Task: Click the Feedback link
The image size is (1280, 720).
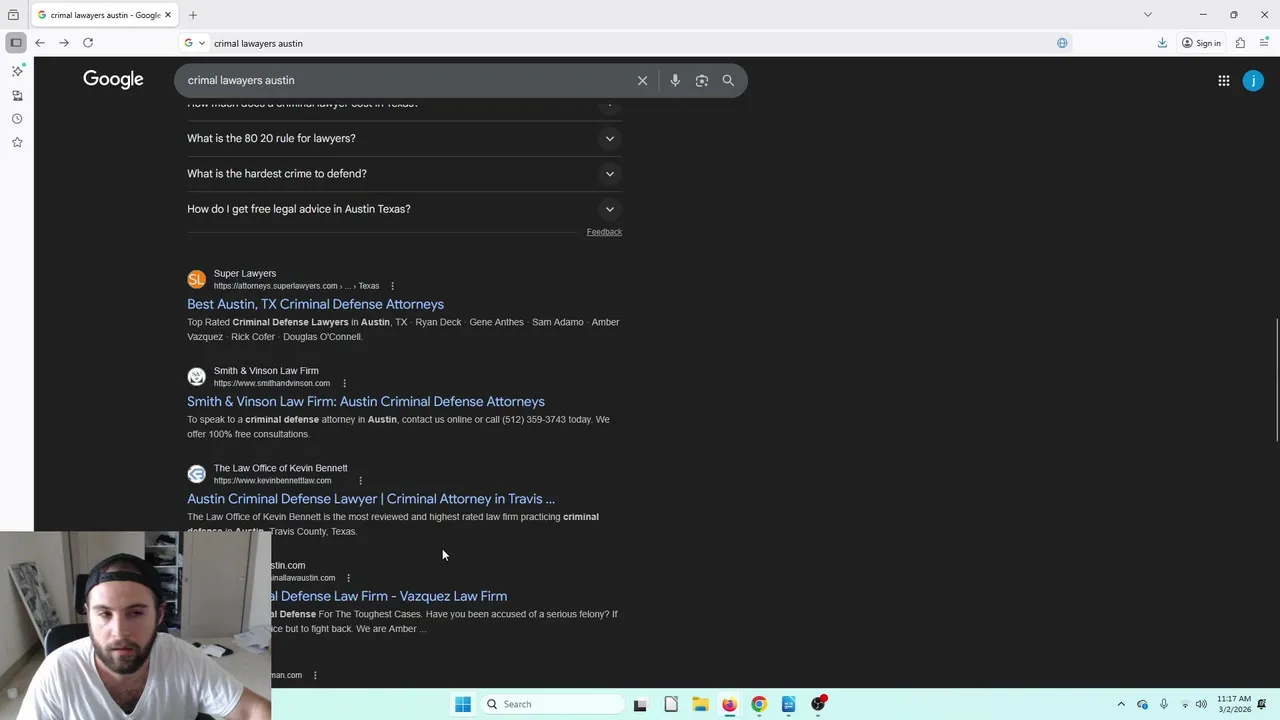Action: coord(604,232)
